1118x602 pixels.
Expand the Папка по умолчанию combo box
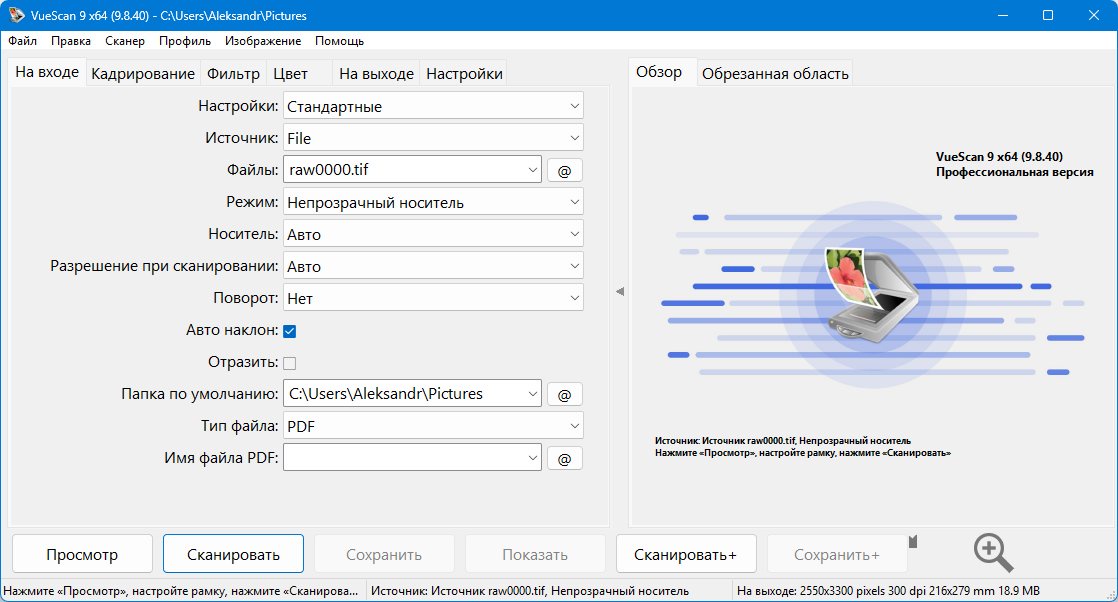tap(532, 394)
